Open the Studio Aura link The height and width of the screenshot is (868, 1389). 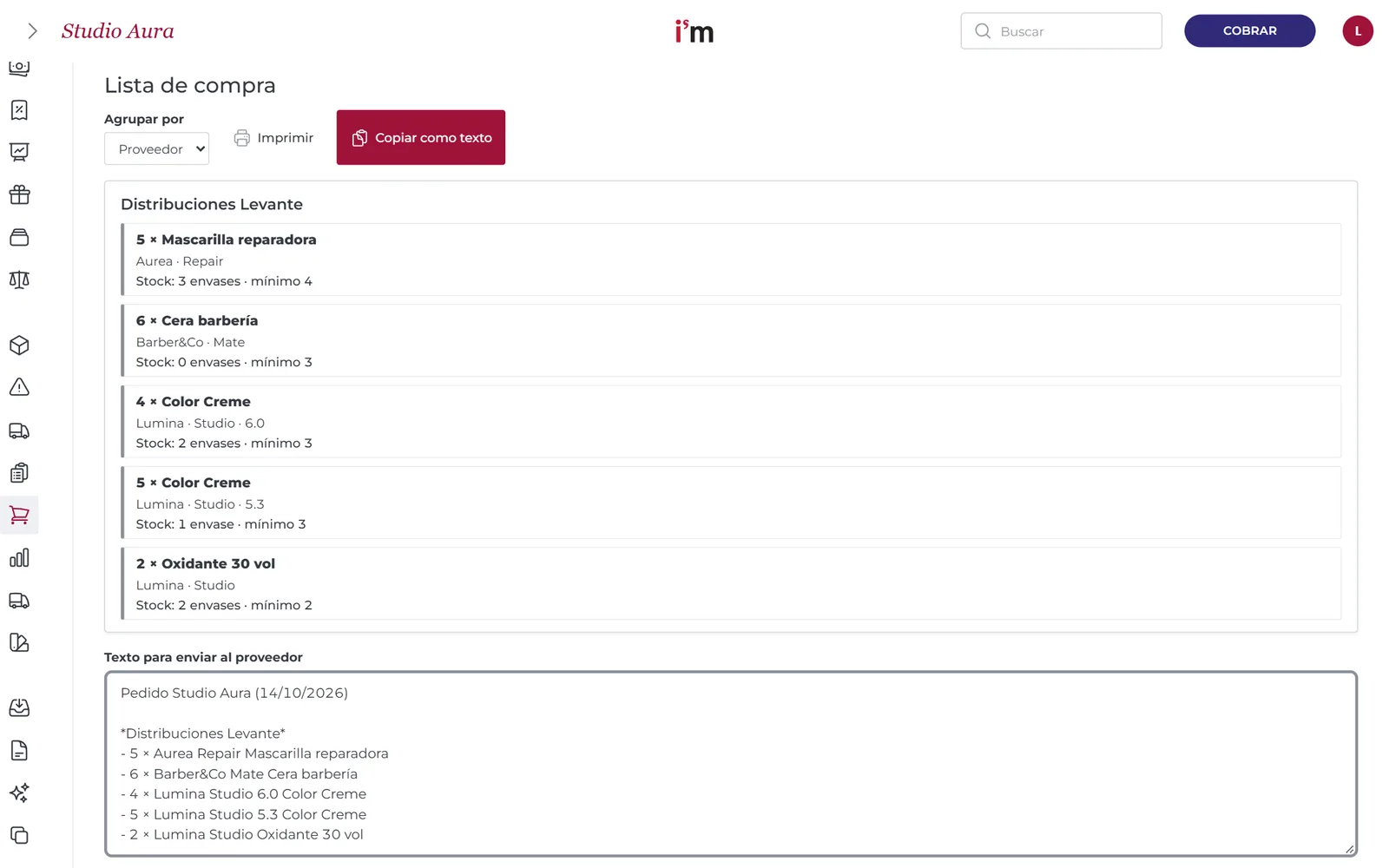pyautogui.click(x=118, y=31)
